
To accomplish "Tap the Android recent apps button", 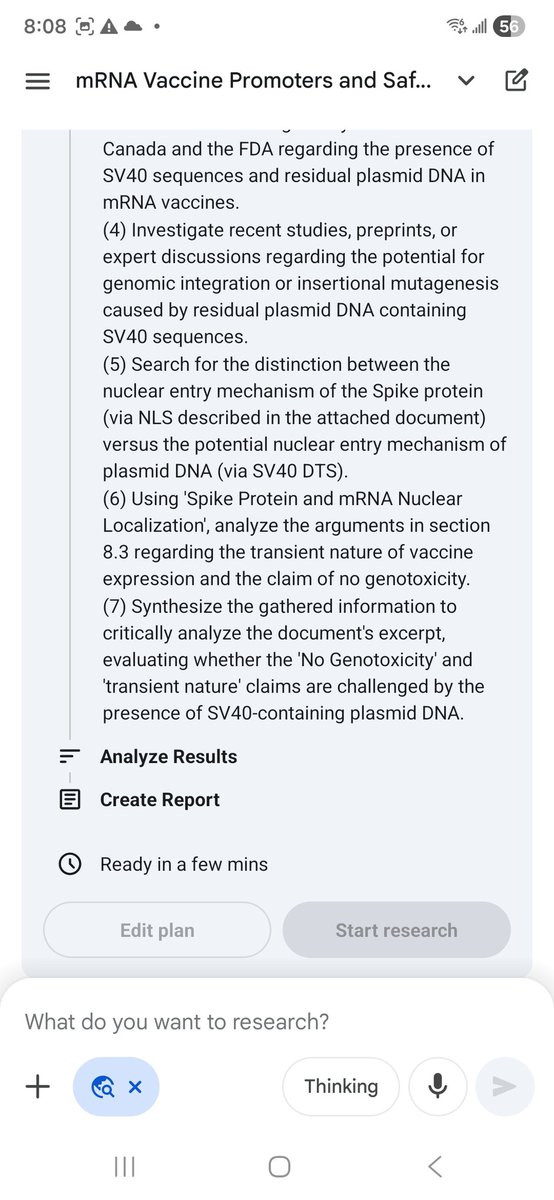I will (125, 1166).
